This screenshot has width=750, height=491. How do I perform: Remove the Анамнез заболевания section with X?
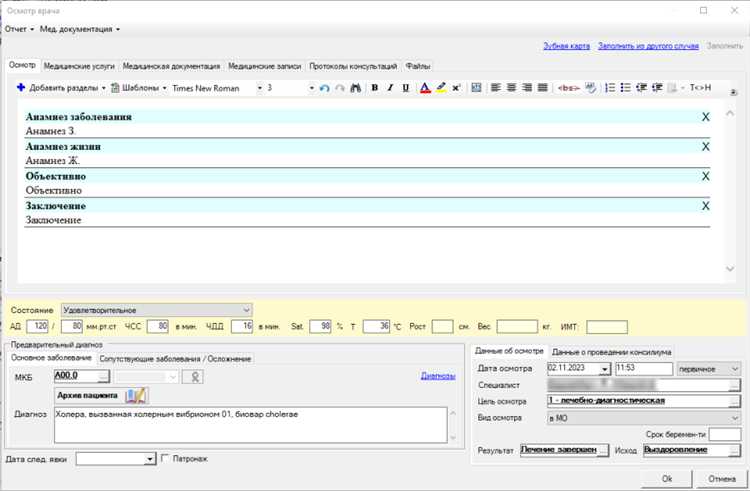pos(705,117)
